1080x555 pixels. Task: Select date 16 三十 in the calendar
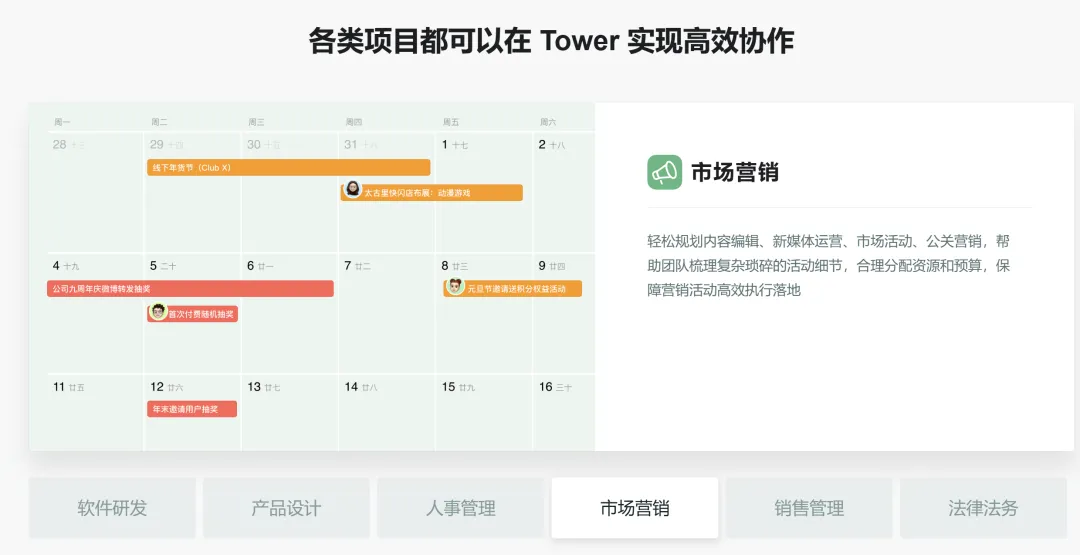point(555,387)
